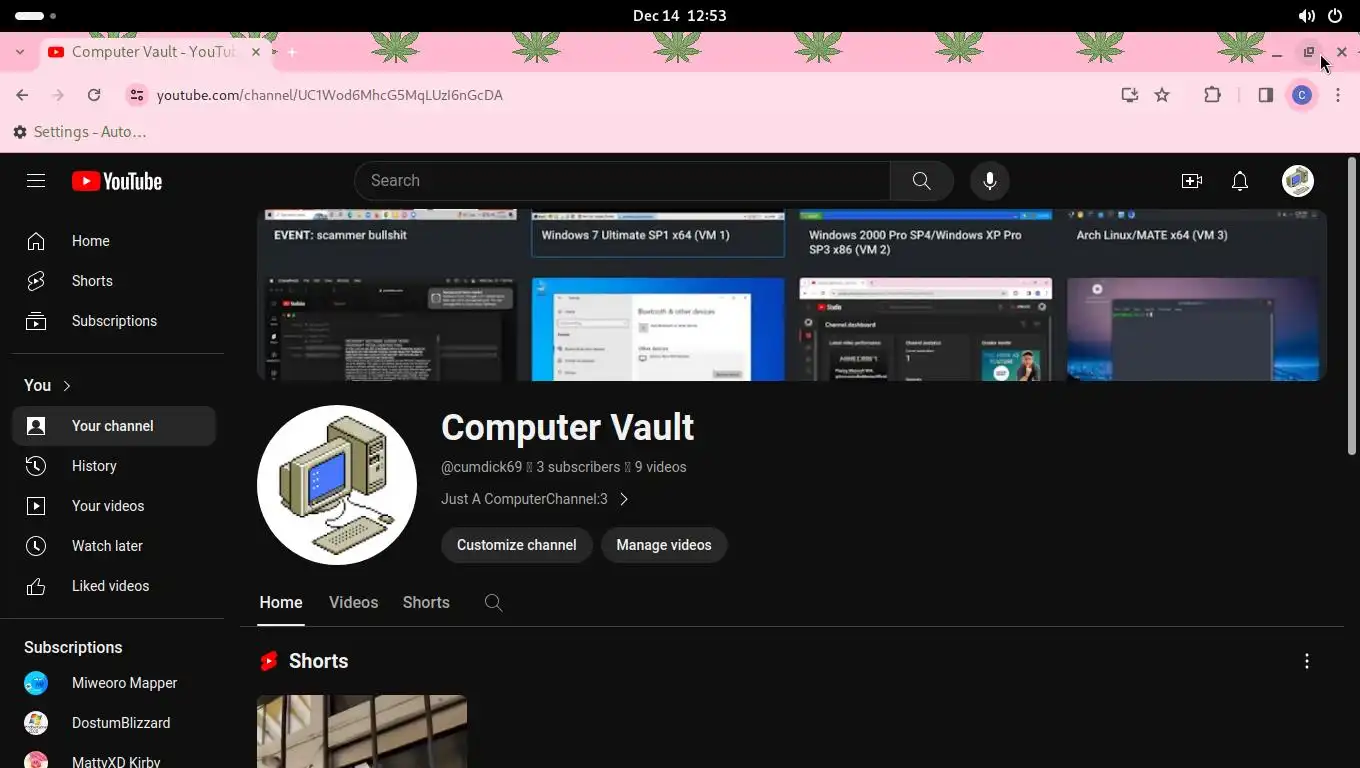This screenshot has height=768, width=1360.
Task: Click the page vertical scrollbar
Action: point(1352,306)
